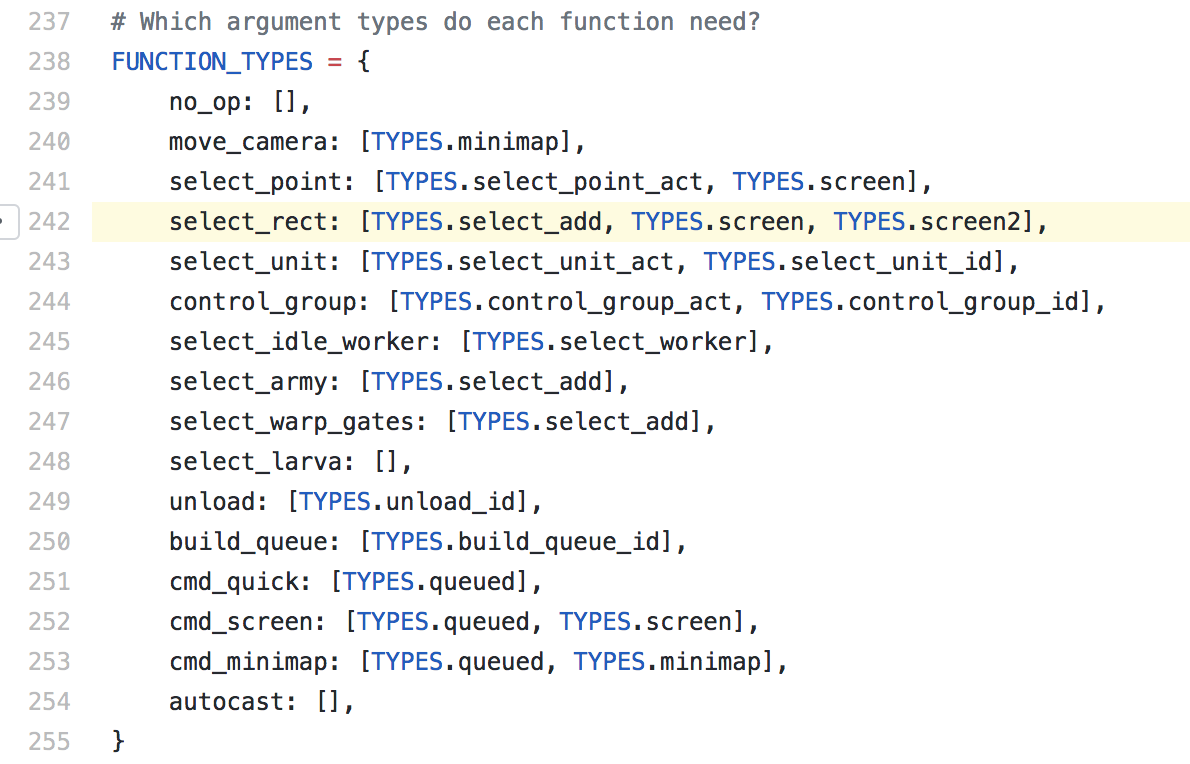Click line number 248
This screenshot has height=764, width=1190.
coord(49,461)
